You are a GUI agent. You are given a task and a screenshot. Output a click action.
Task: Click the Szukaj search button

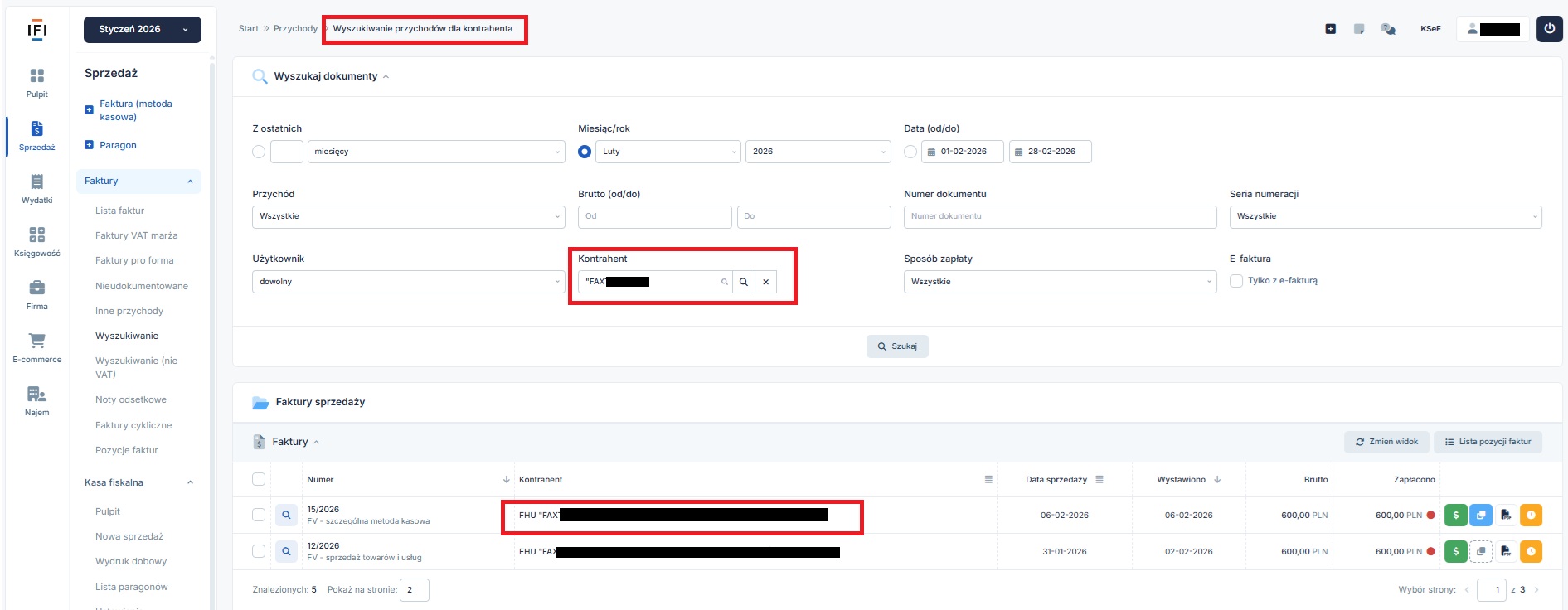point(897,346)
